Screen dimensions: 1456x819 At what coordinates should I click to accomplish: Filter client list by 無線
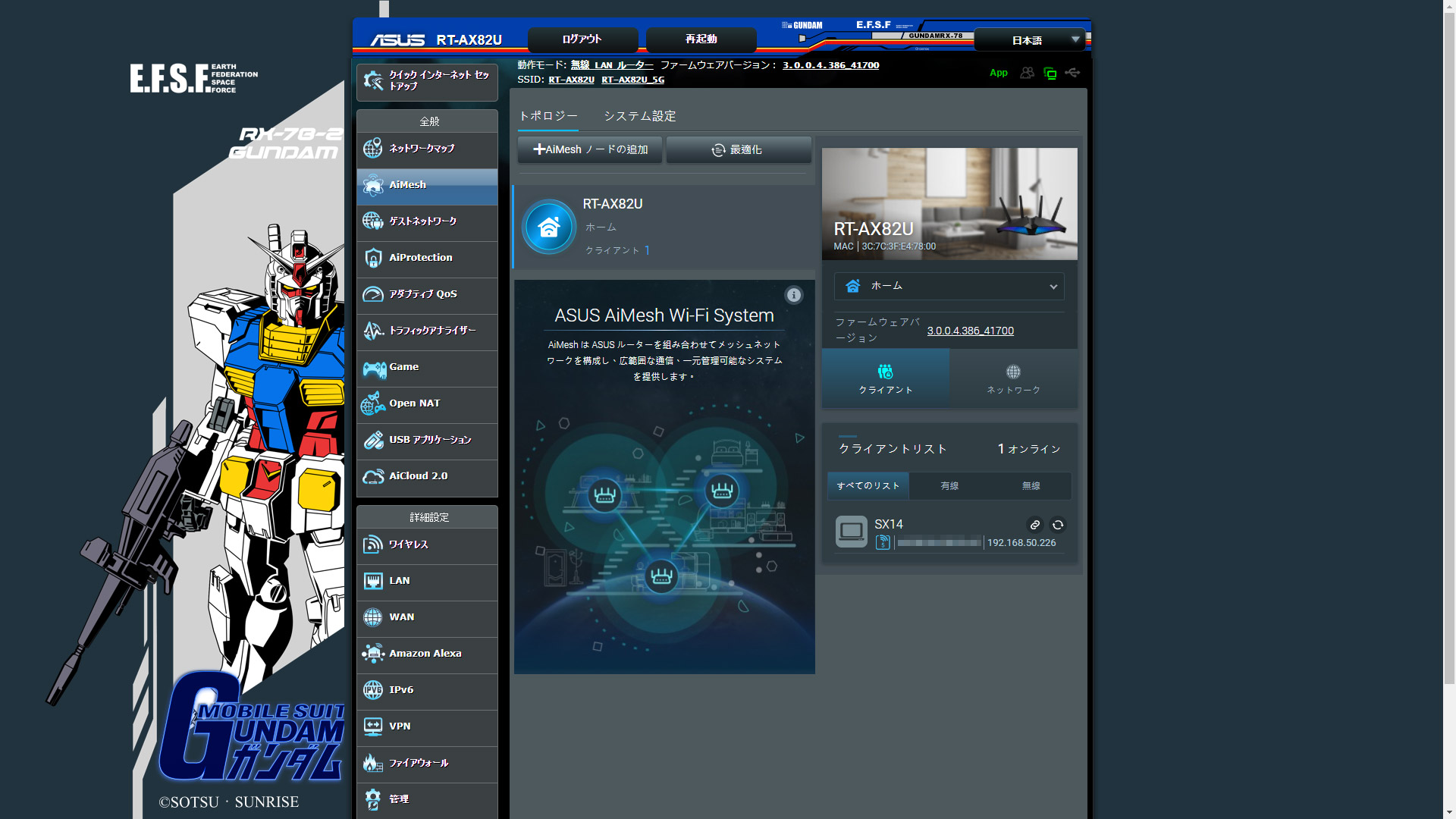point(1031,486)
